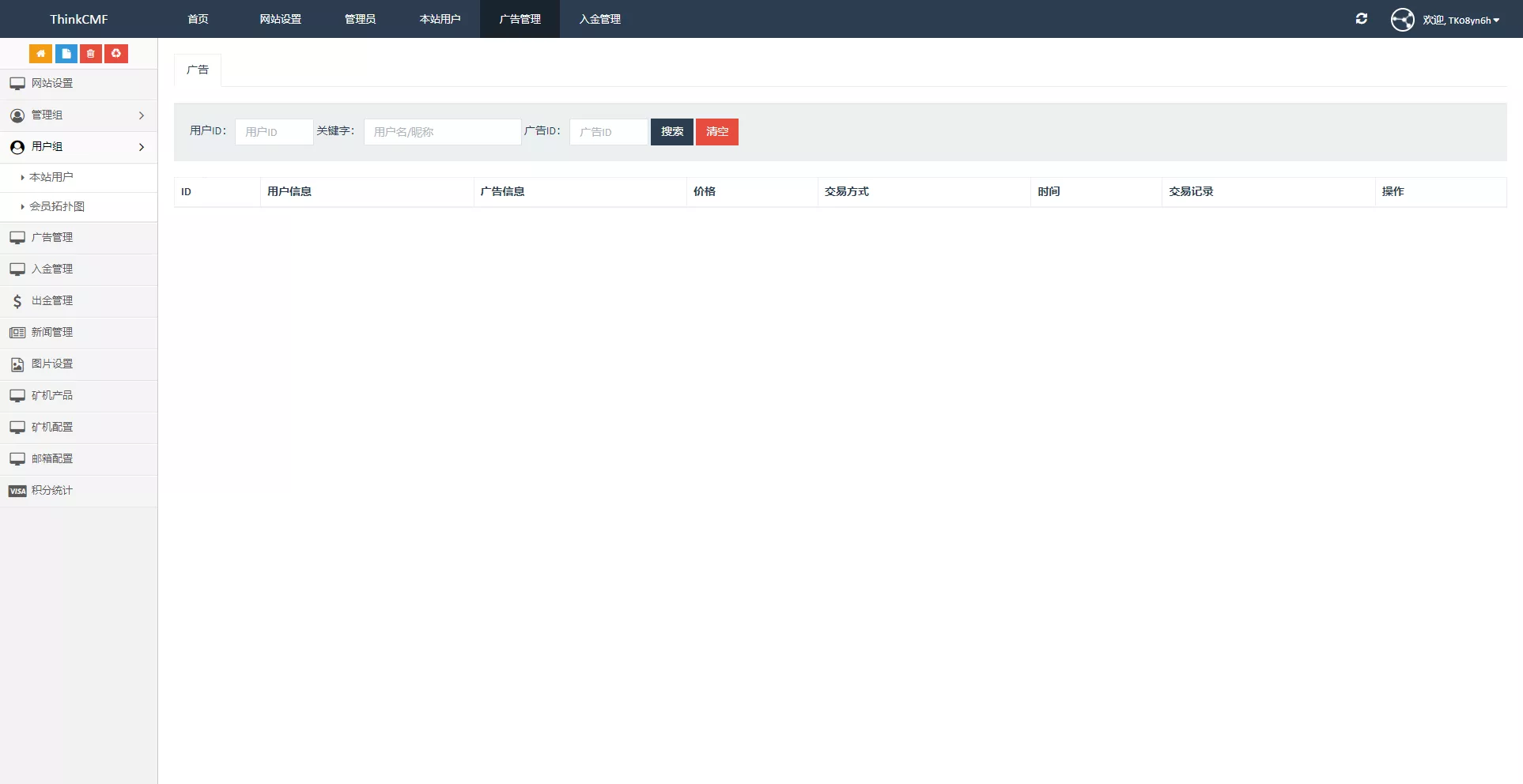This screenshot has height=784, width=1523.
Task: Click the user avatar icon
Action: pyautogui.click(x=1402, y=20)
